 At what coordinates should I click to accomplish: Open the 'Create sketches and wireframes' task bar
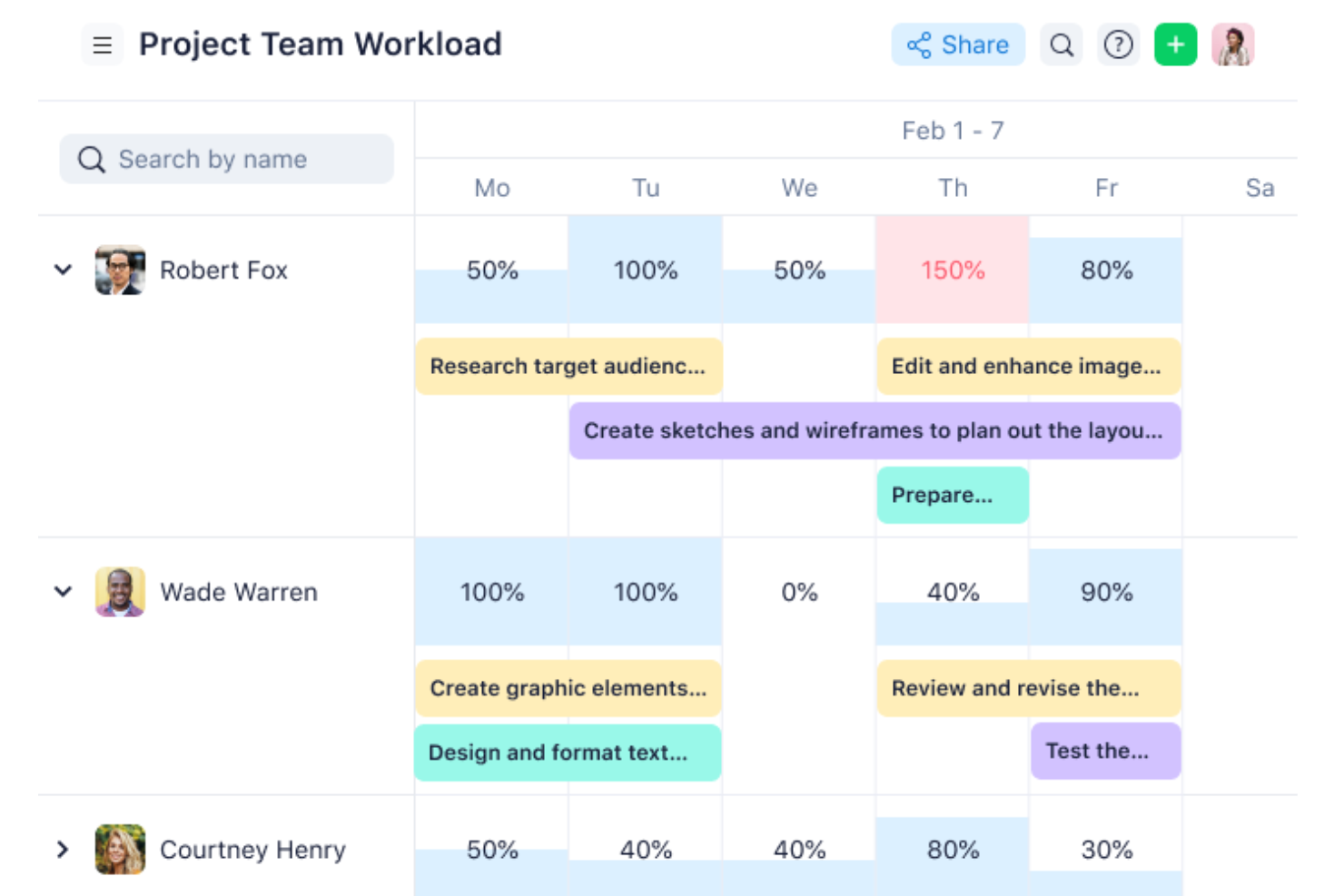[x=874, y=430]
